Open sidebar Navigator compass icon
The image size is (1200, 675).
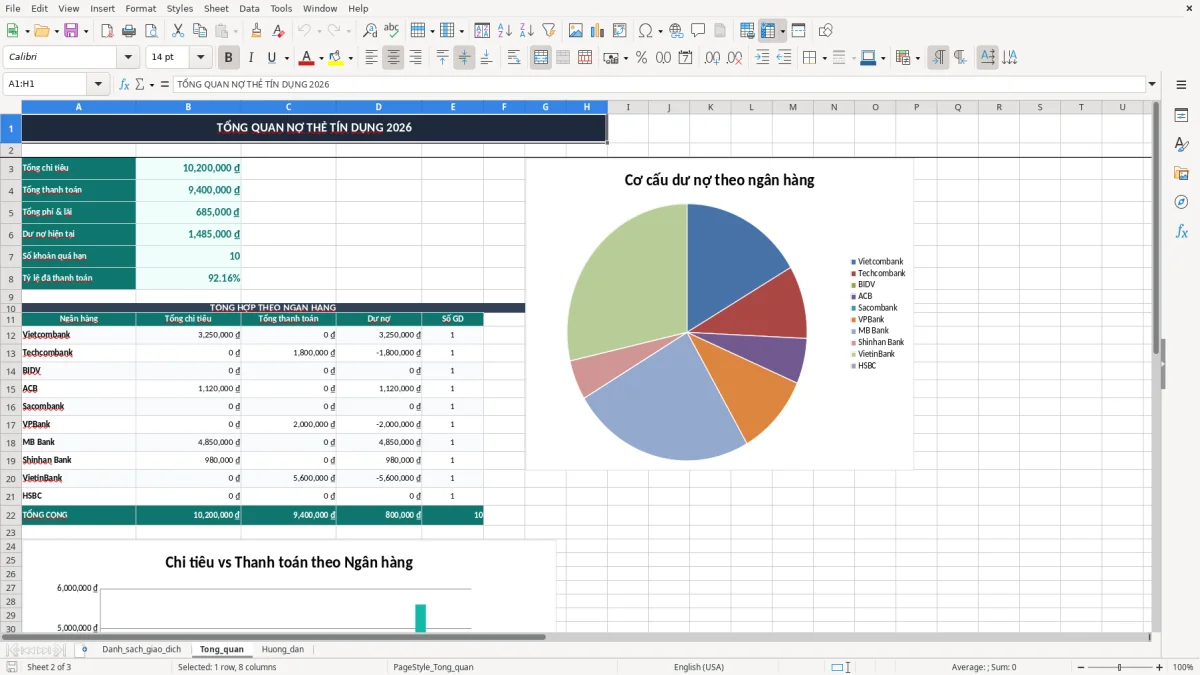tap(1181, 202)
